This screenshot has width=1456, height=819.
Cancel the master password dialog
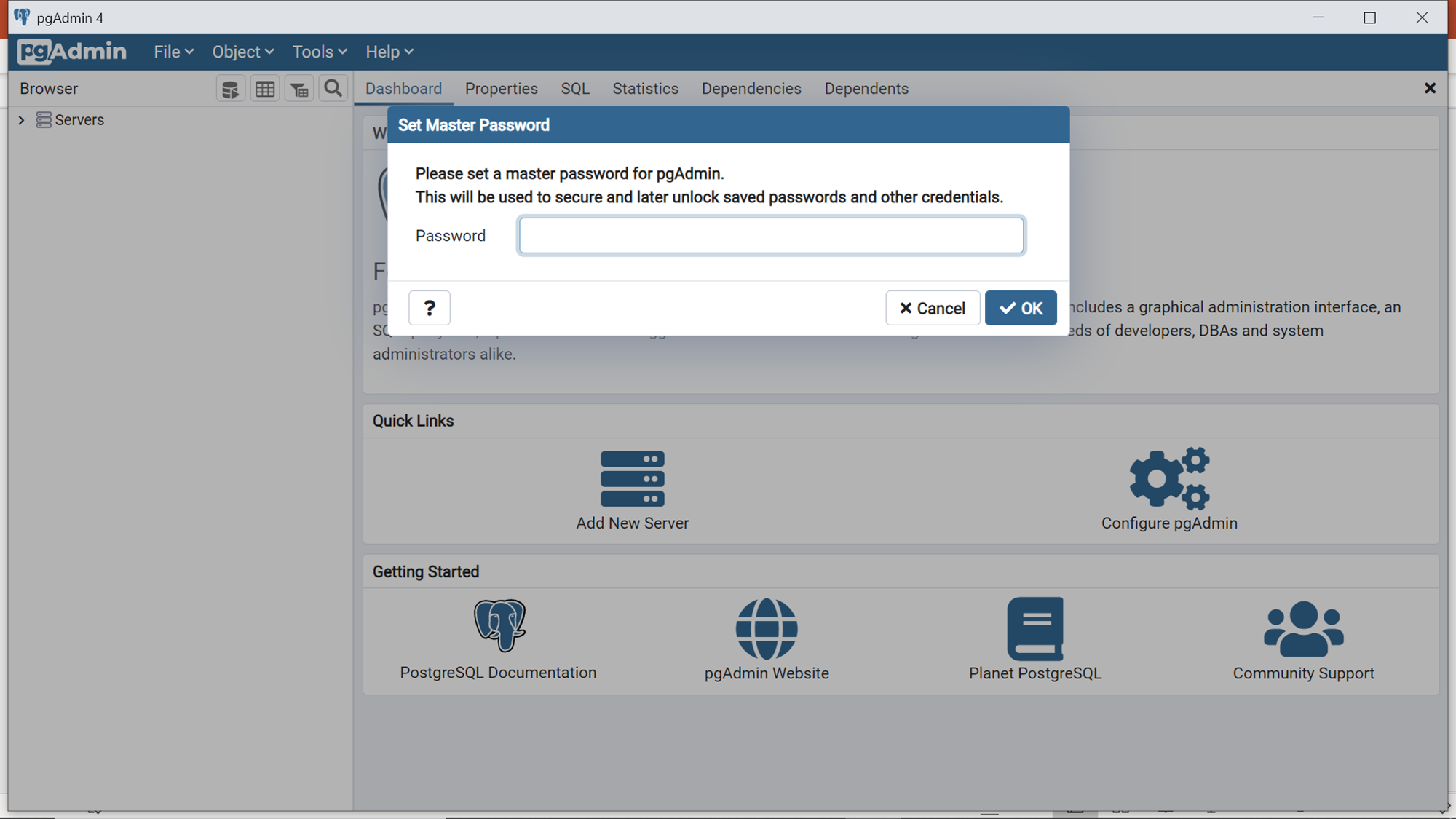pos(932,308)
